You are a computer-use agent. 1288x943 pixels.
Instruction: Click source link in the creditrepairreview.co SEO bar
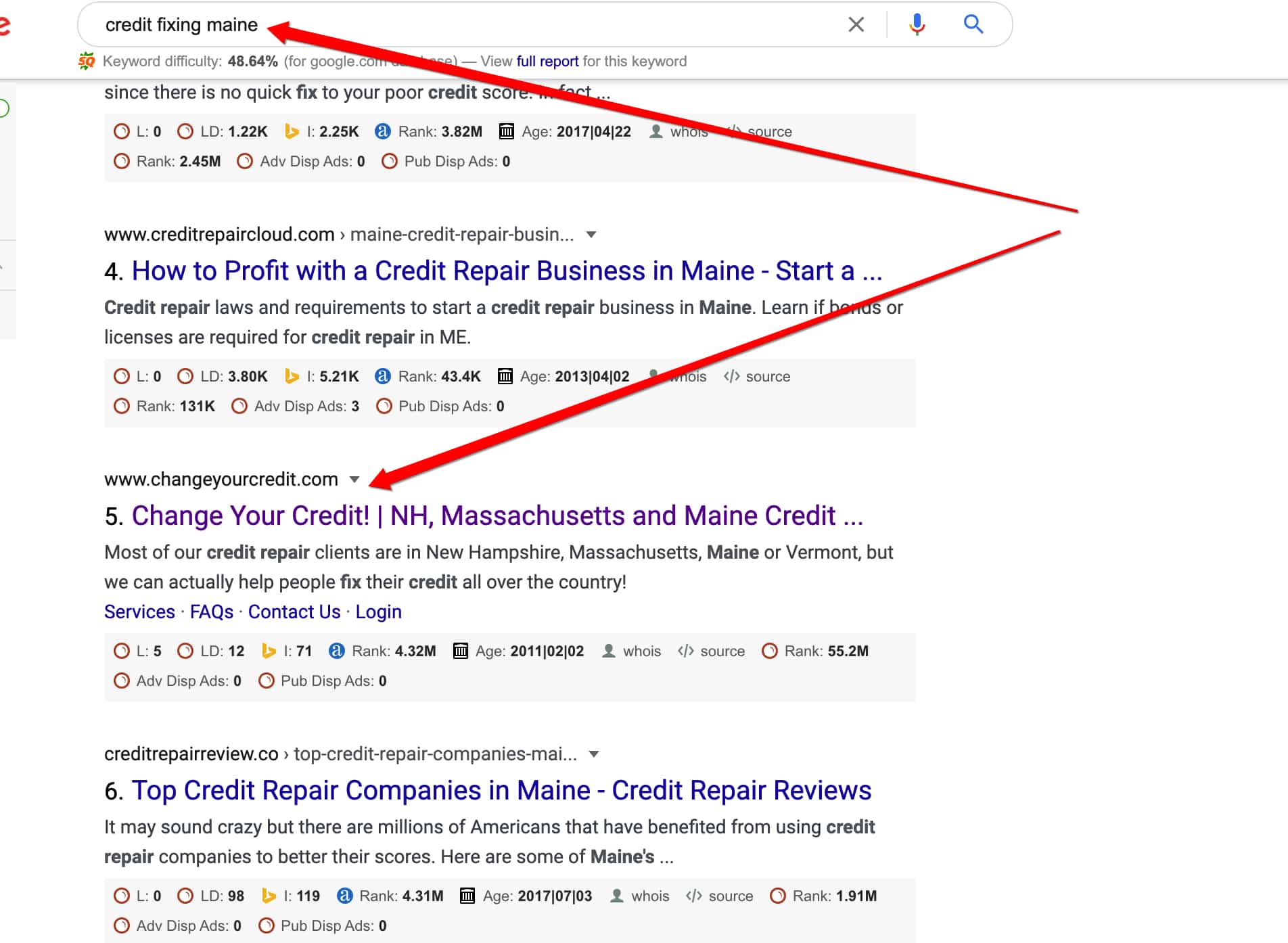click(x=730, y=896)
